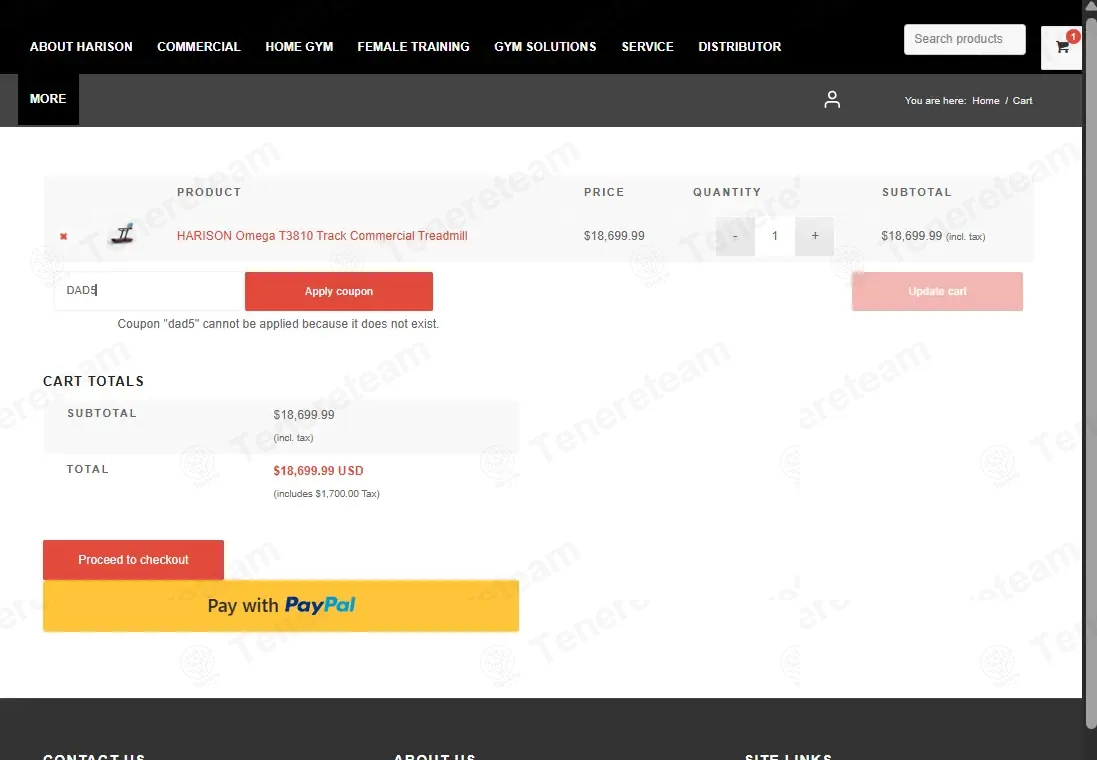Click the product row subtotal incl. tax
This screenshot has height=760, width=1097.
(x=933, y=237)
